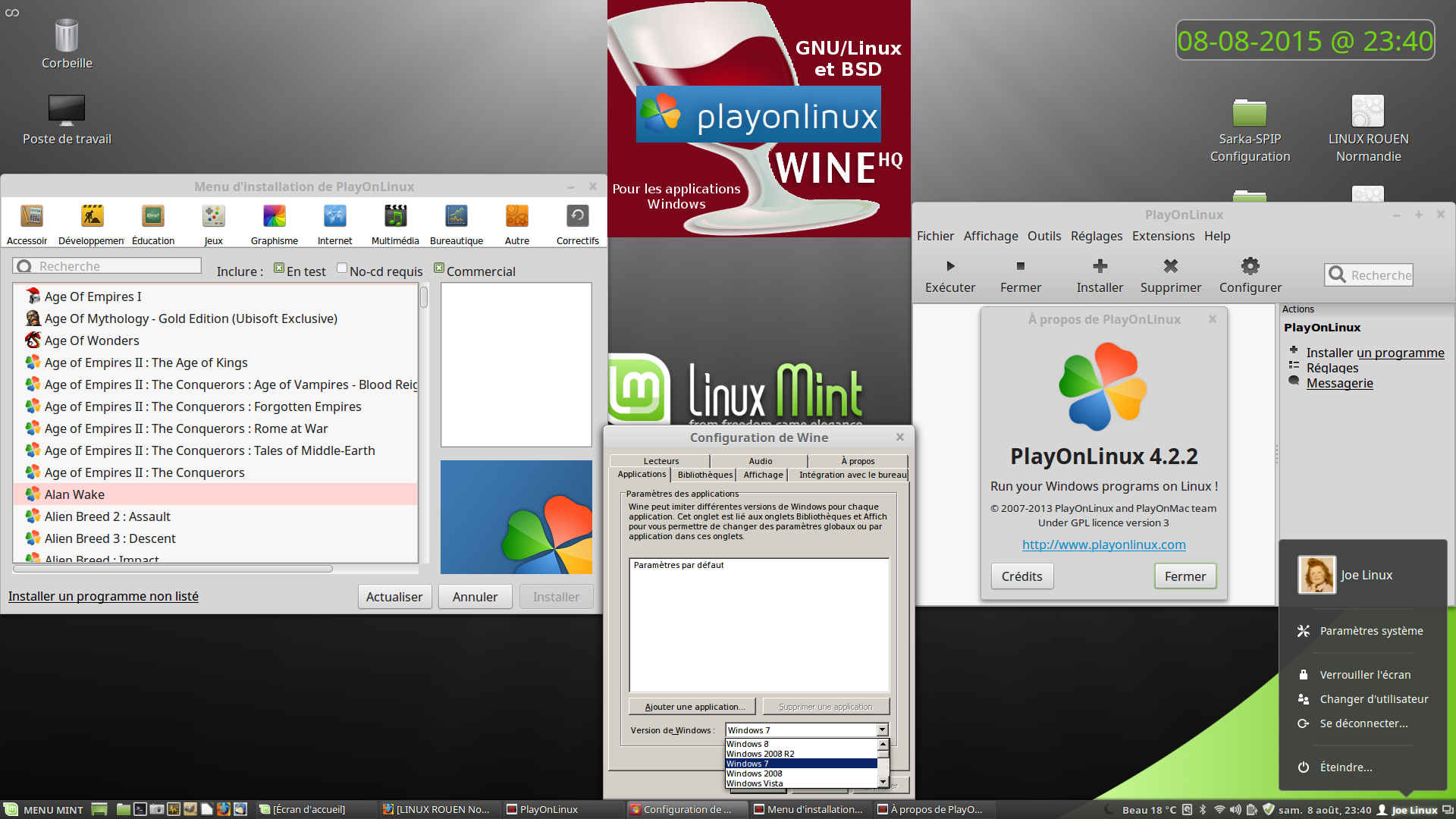Open the MENU MINT button

[x=43, y=809]
